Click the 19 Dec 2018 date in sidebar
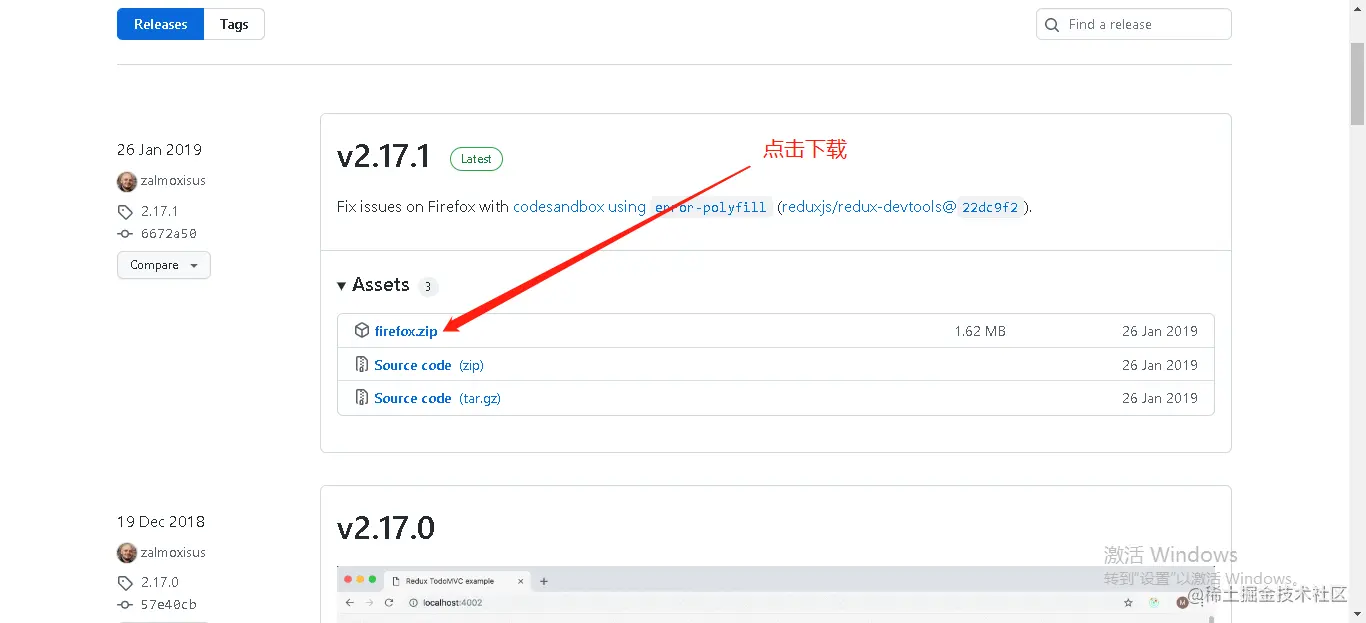This screenshot has width=1366, height=623. (x=160, y=522)
